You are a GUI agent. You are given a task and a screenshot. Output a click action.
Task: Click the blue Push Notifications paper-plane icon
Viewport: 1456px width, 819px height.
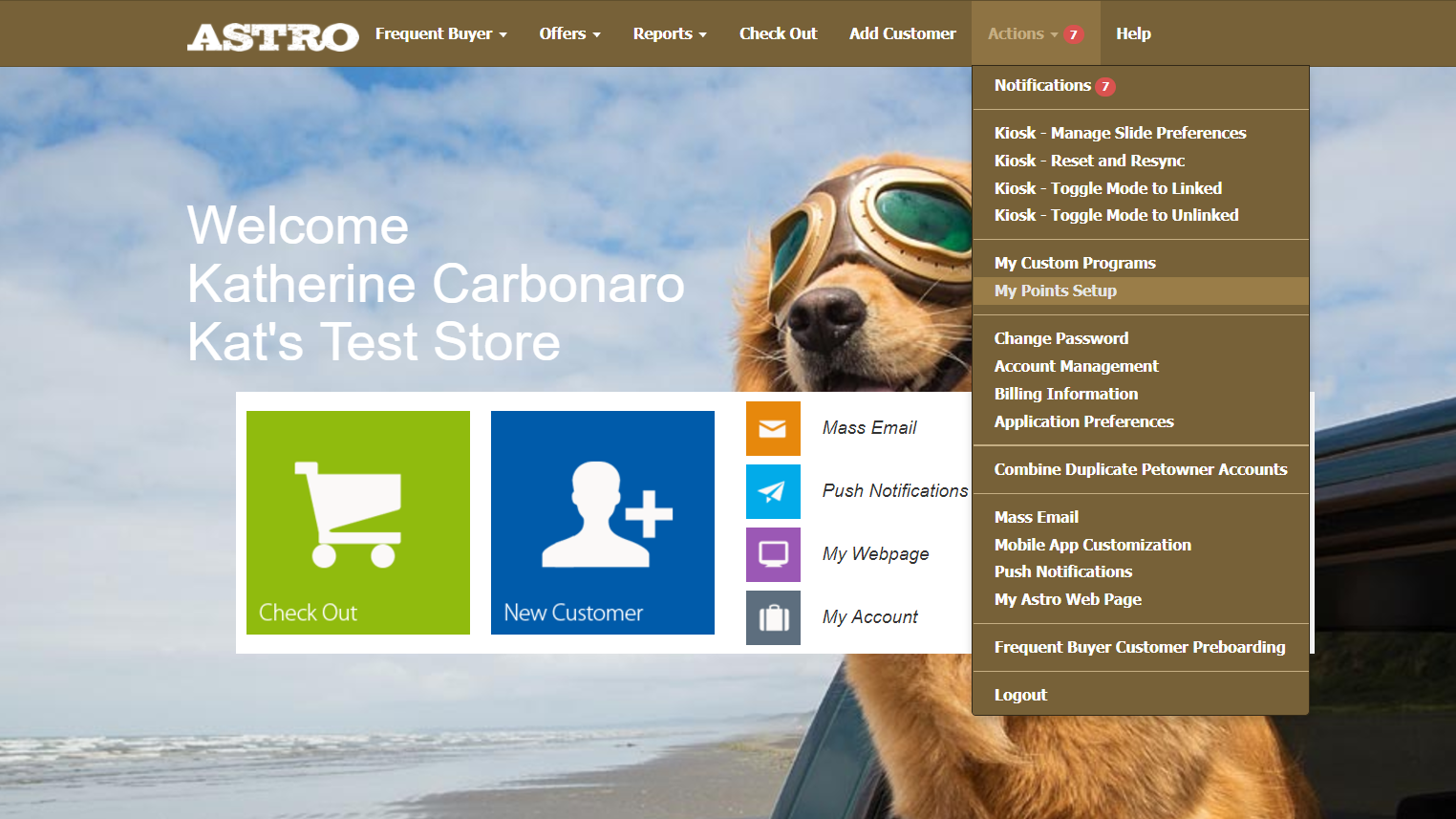click(x=773, y=491)
